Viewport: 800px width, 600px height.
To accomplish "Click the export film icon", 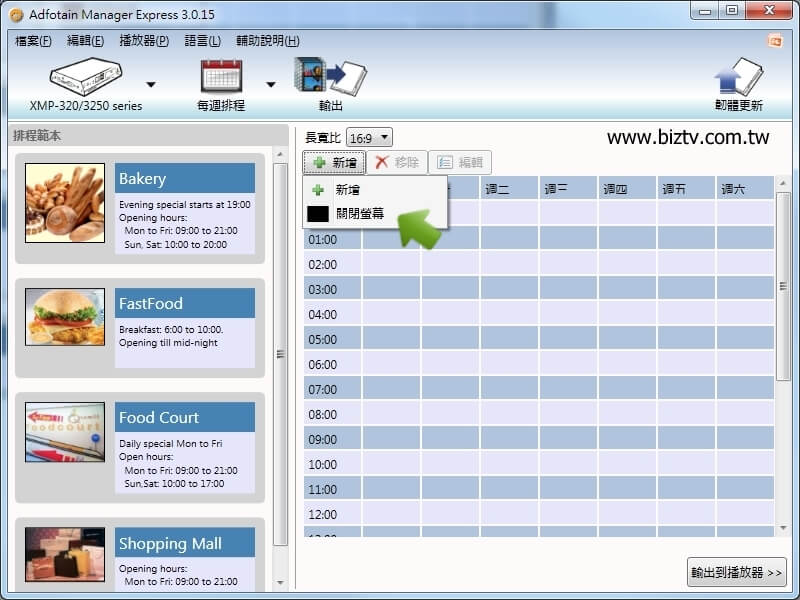I will (329, 76).
